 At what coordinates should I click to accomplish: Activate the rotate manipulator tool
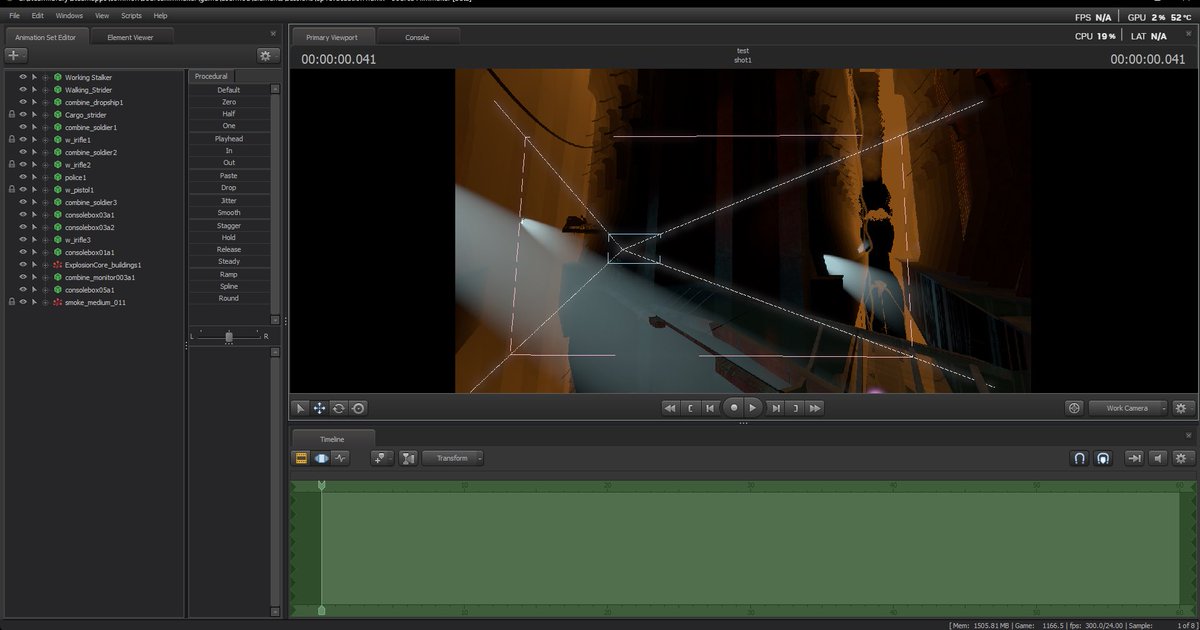tap(339, 408)
